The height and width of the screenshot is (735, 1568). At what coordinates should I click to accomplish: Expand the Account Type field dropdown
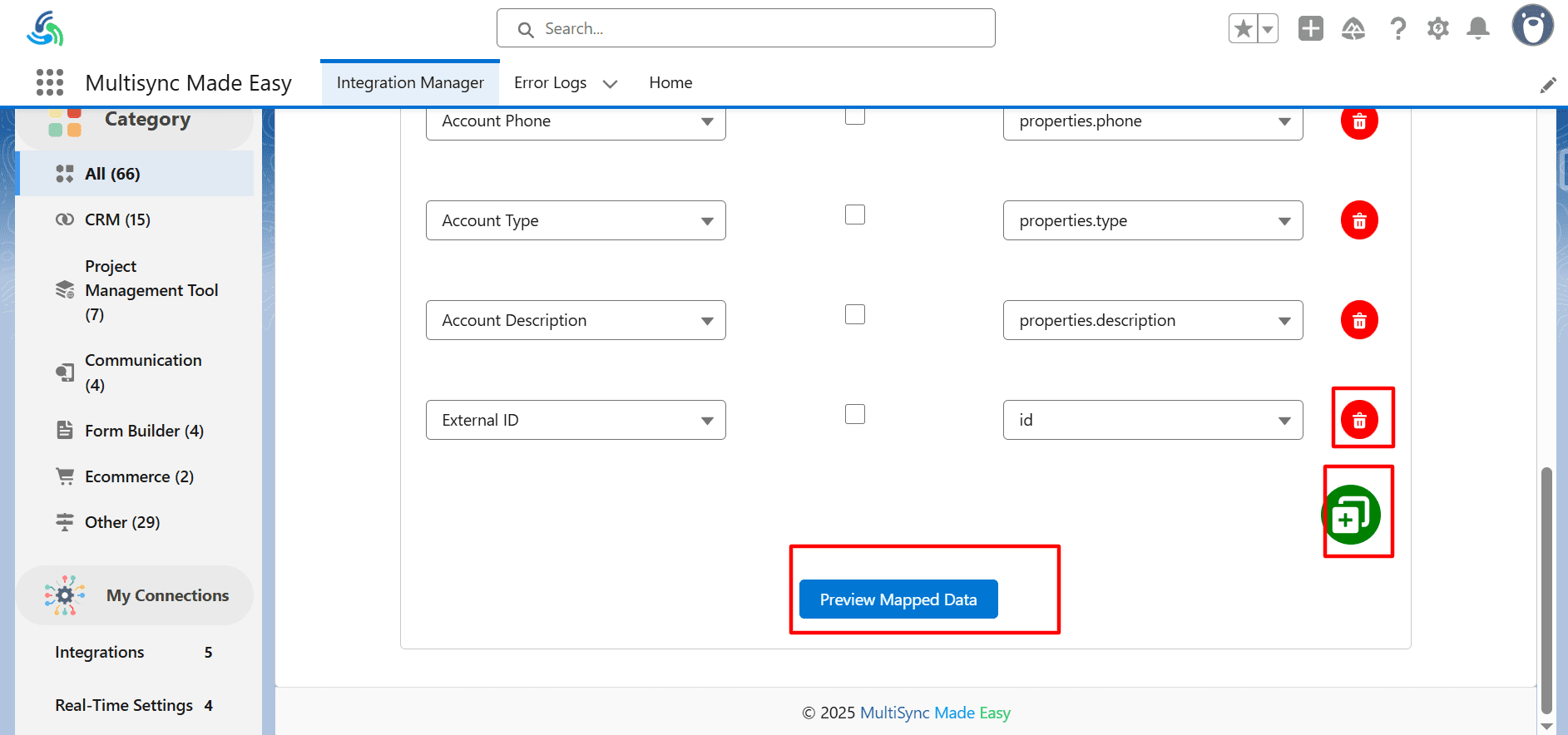(x=575, y=220)
